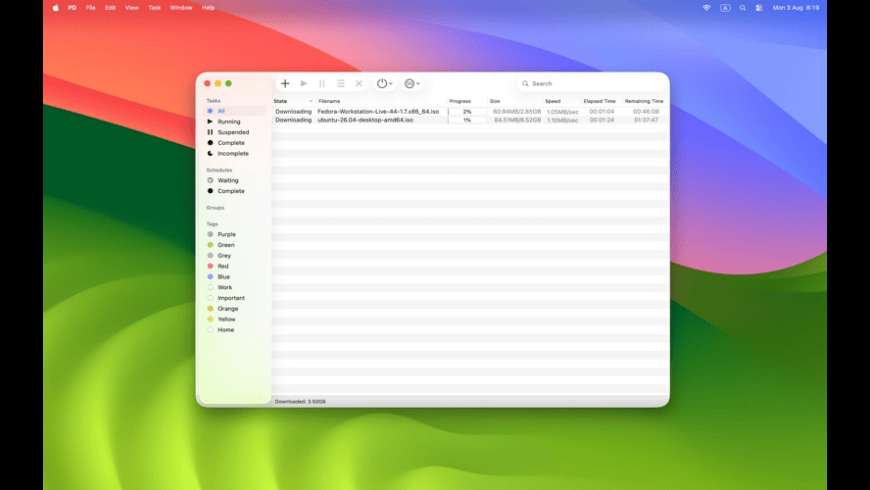The height and width of the screenshot is (490, 870).
Task: Click the Groups section header
Action: (215, 208)
